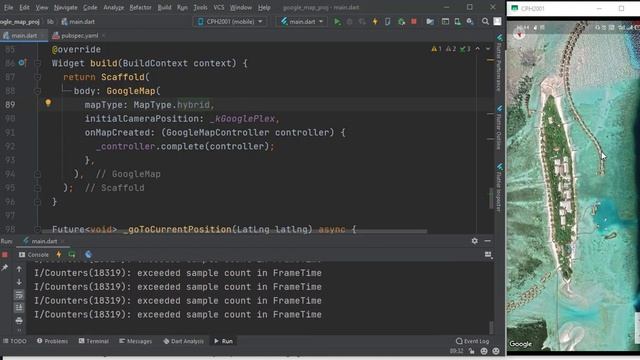Open the Messages tool window
The image size is (640, 360).
(136, 341)
